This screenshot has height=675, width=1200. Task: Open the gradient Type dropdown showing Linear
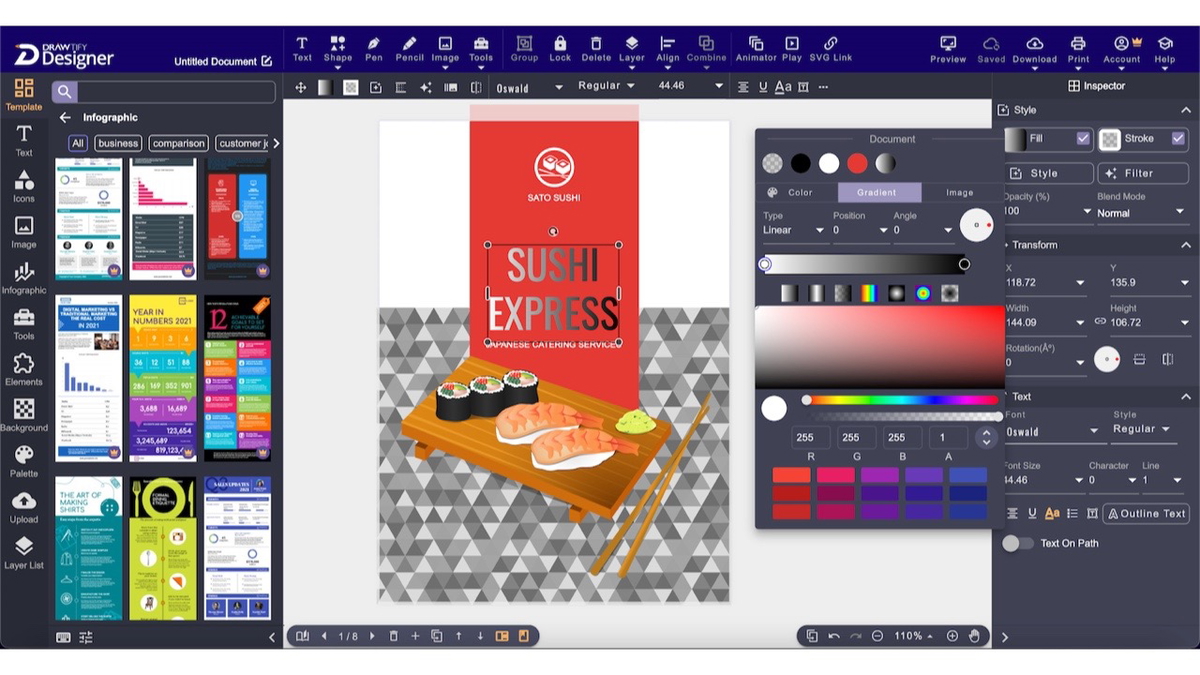point(793,230)
